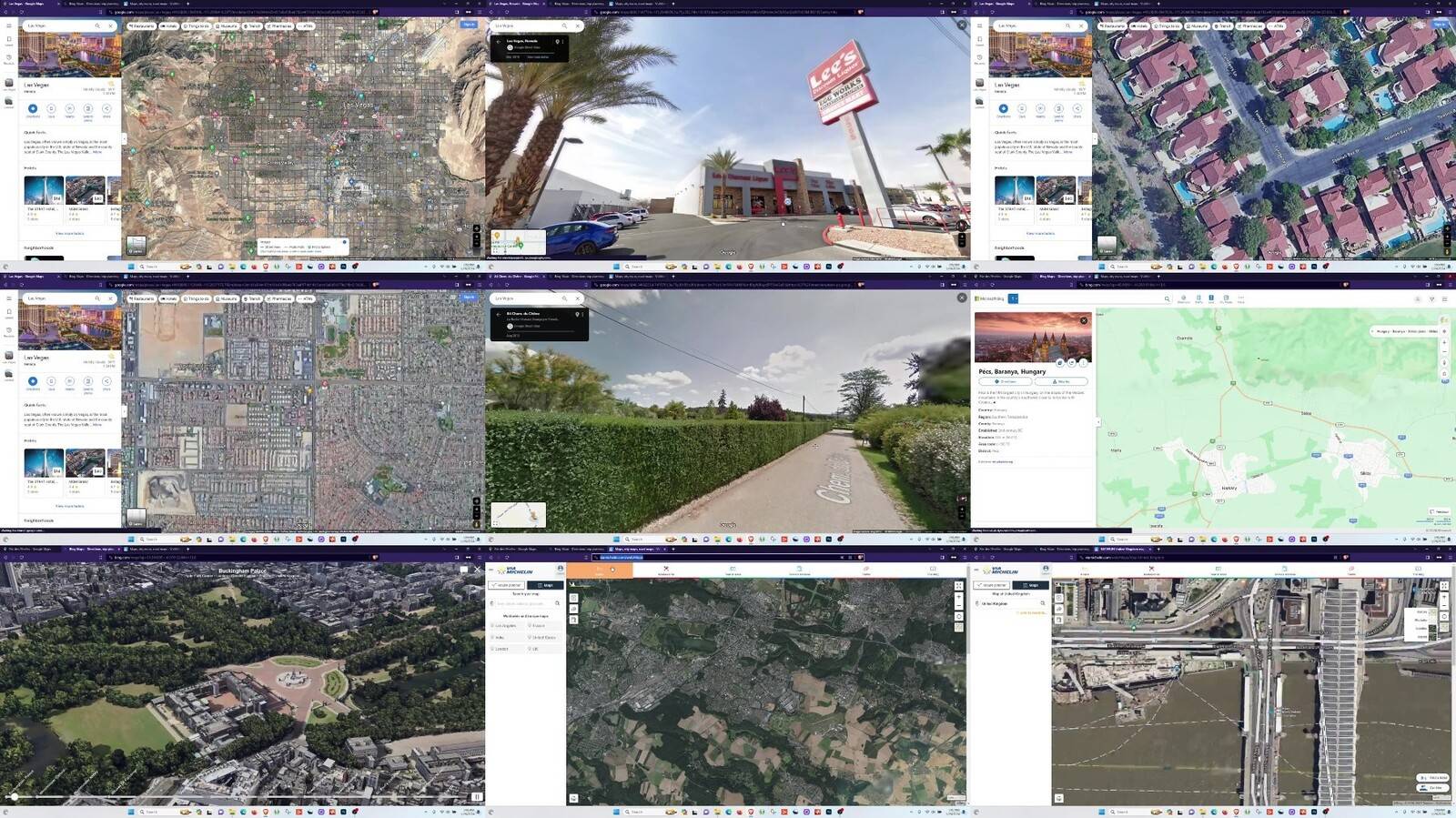
Task: Open hamburger menu in city-wide Las Vegas map window
Action: pos(8,26)
